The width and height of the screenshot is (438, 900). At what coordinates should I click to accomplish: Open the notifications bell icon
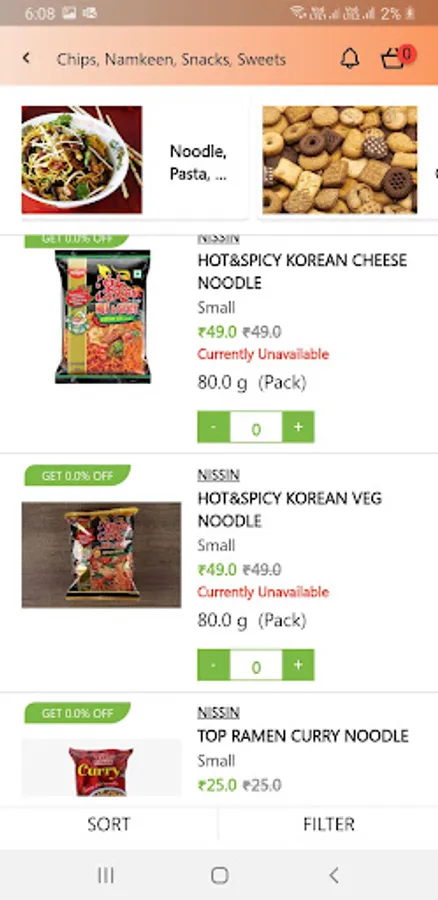(350, 59)
